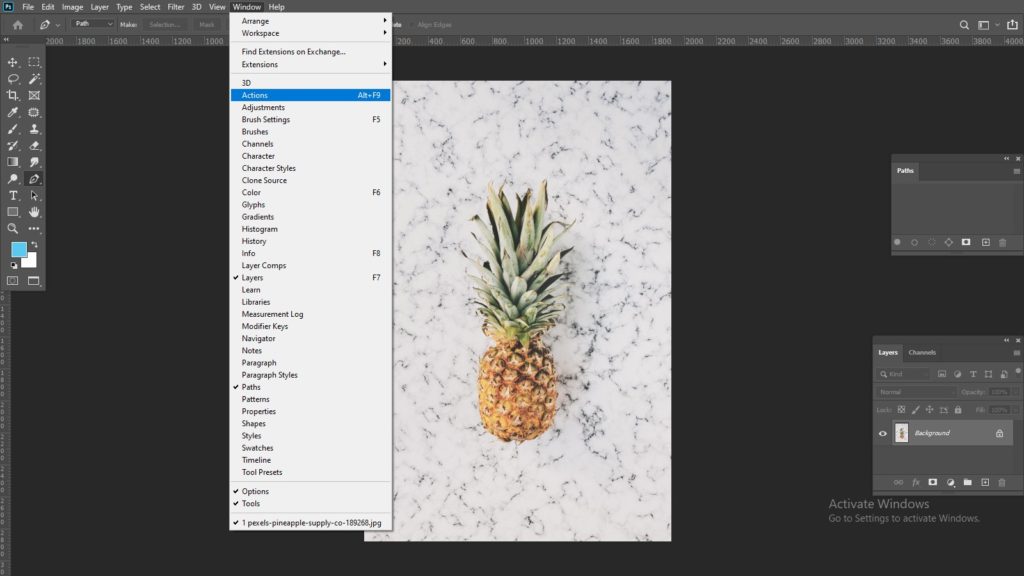The height and width of the screenshot is (576, 1024).
Task: Open Brush Settings from the Window menu
Action: 310,120
